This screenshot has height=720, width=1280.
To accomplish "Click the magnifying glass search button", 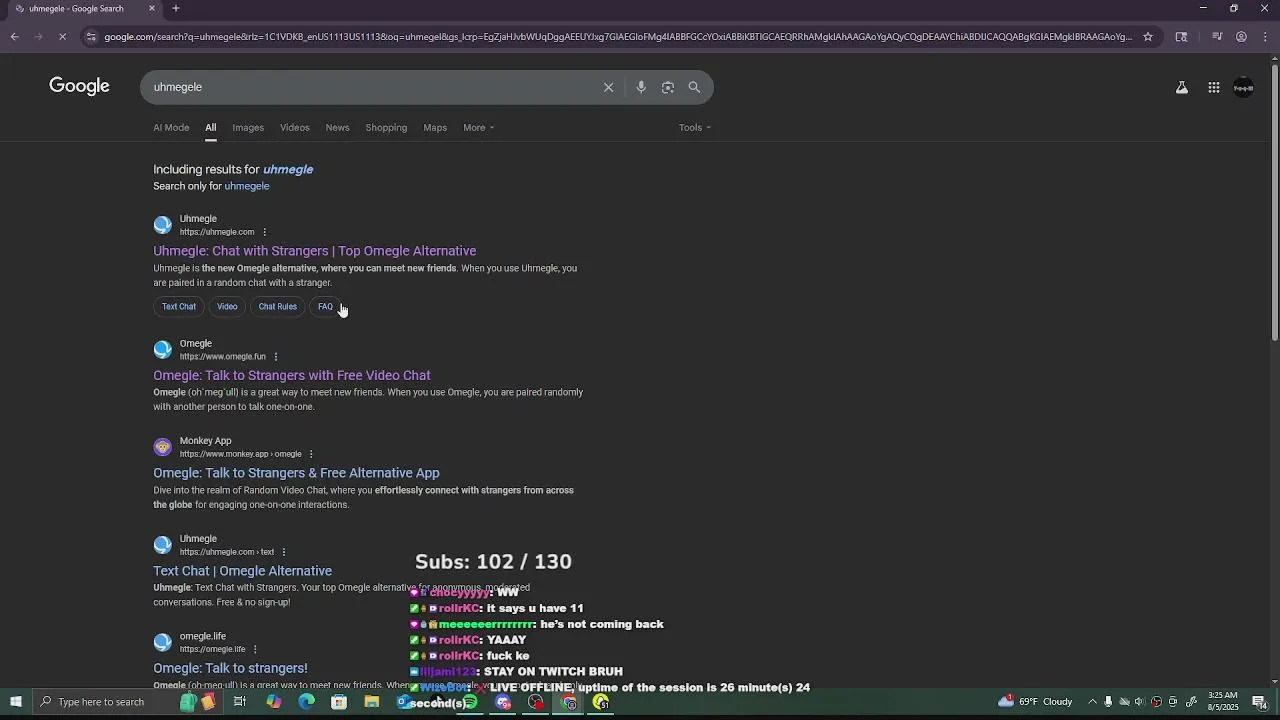I will (x=694, y=87).
